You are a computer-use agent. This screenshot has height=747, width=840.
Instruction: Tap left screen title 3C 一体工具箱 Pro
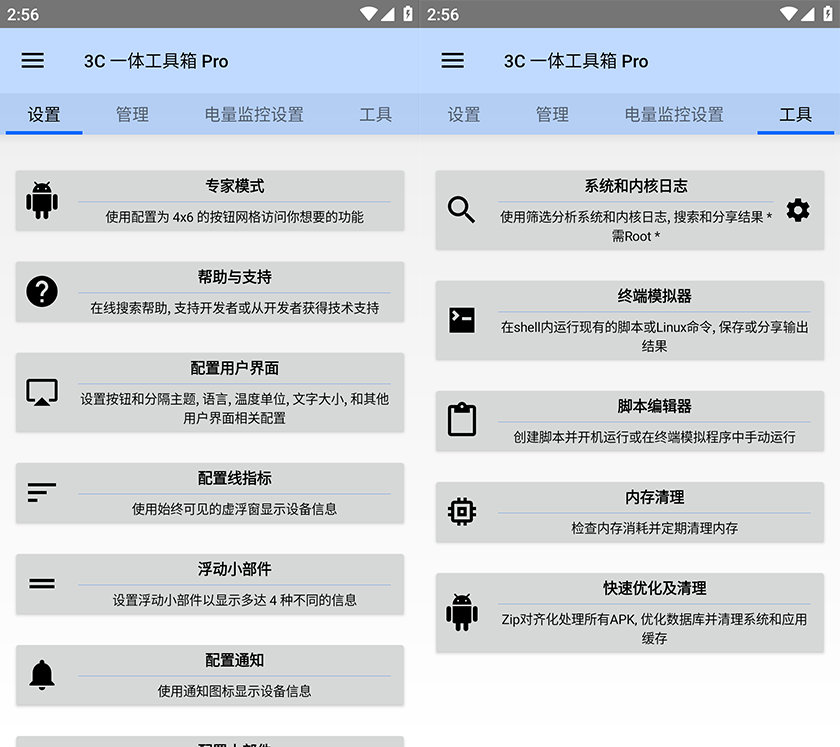click(x=156, y=61)
